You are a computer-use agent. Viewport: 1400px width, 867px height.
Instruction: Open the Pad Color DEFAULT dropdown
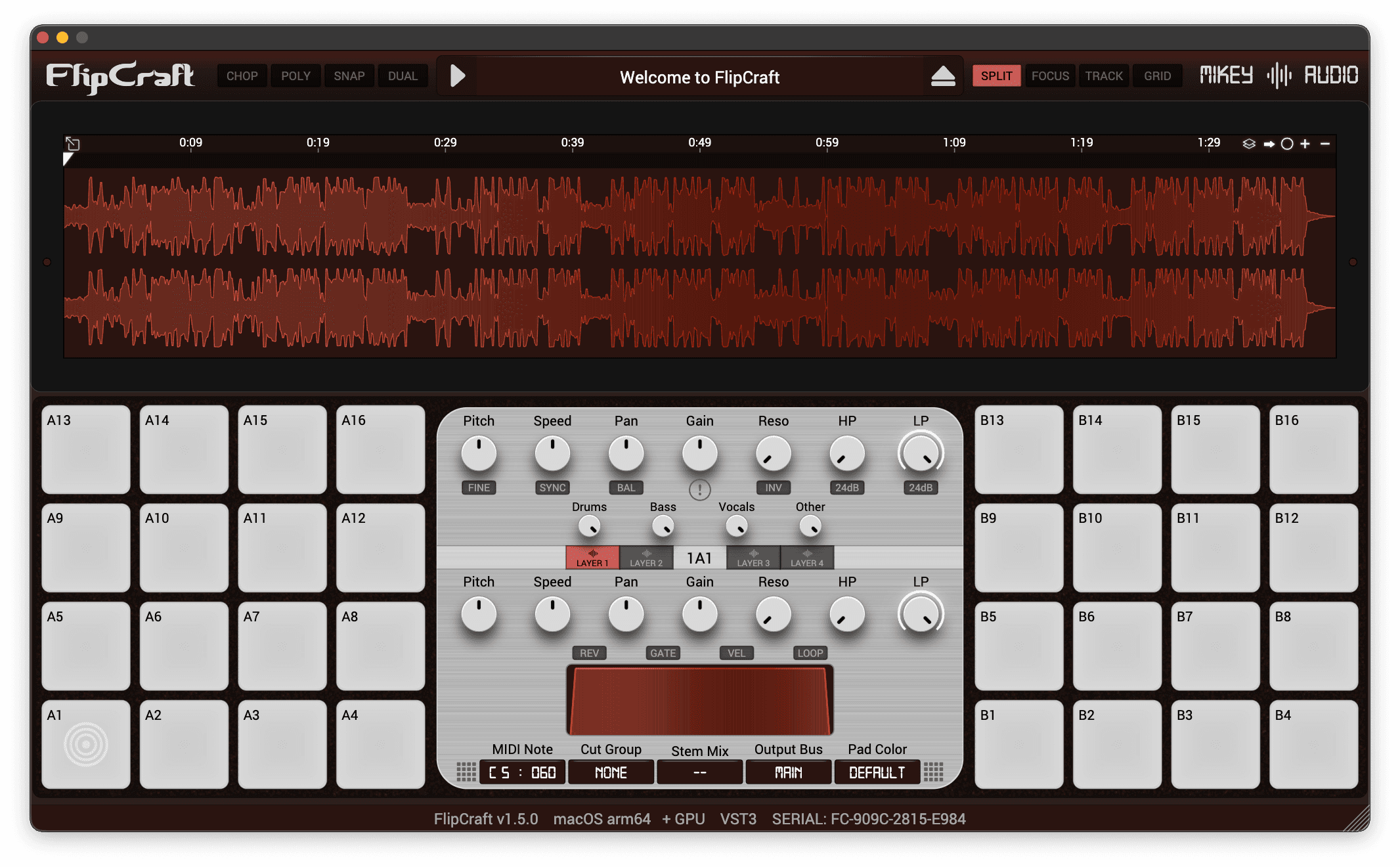click(877, 772)
